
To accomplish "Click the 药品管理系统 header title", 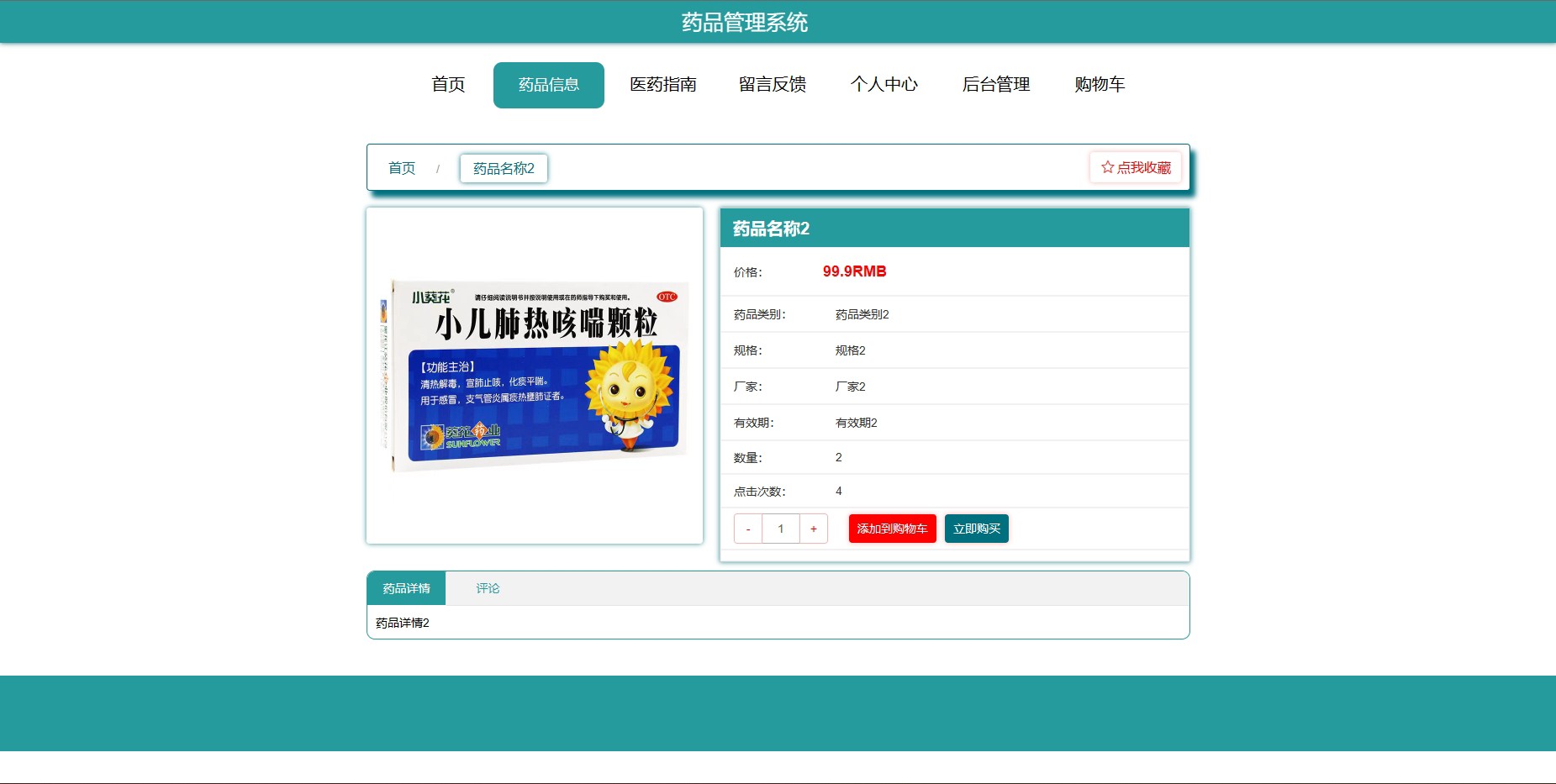I will click(x=745, y=23).
